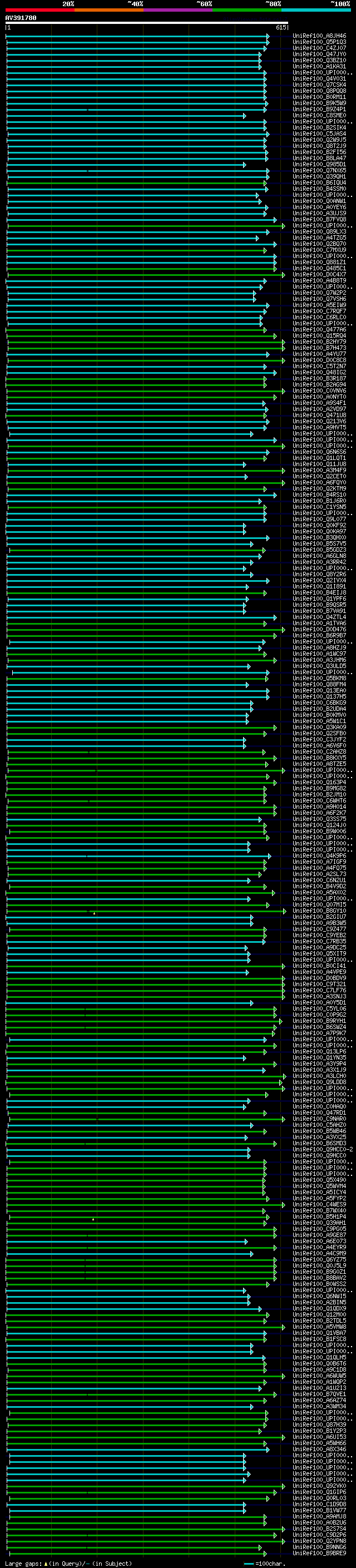
Task: Select hit label UniRef100_Q0ANW1
Action: [319, 201]
